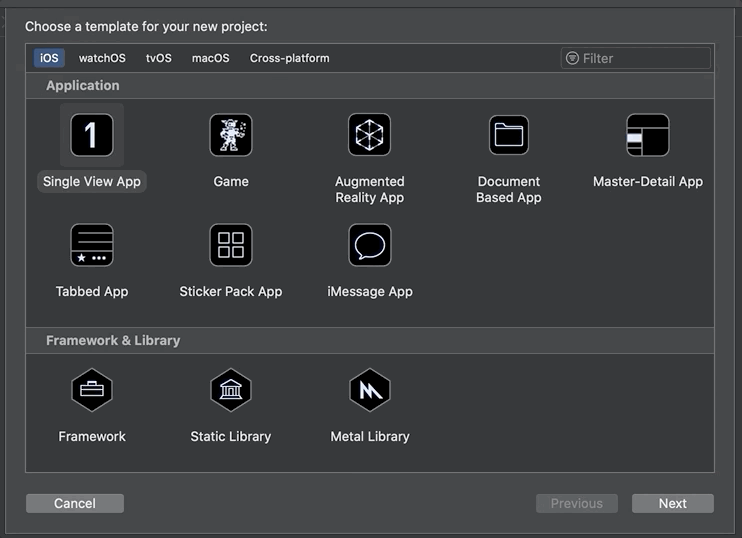Select the iOS platform tab
The image size is (742, 538).
49,58
